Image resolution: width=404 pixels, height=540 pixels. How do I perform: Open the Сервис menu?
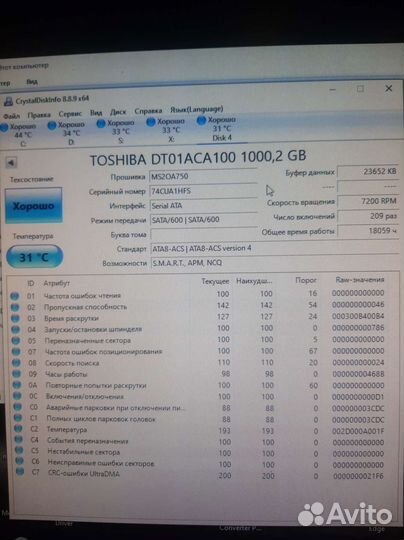[70, 114]
